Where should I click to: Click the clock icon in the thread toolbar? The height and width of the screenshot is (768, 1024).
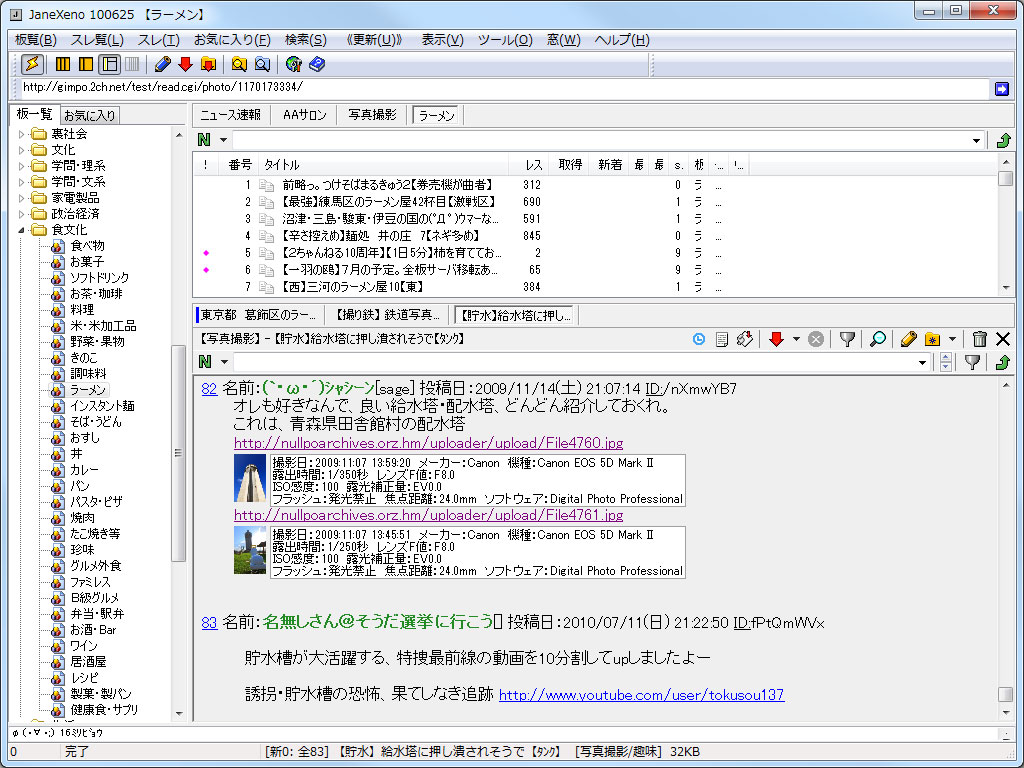(699, 338)
